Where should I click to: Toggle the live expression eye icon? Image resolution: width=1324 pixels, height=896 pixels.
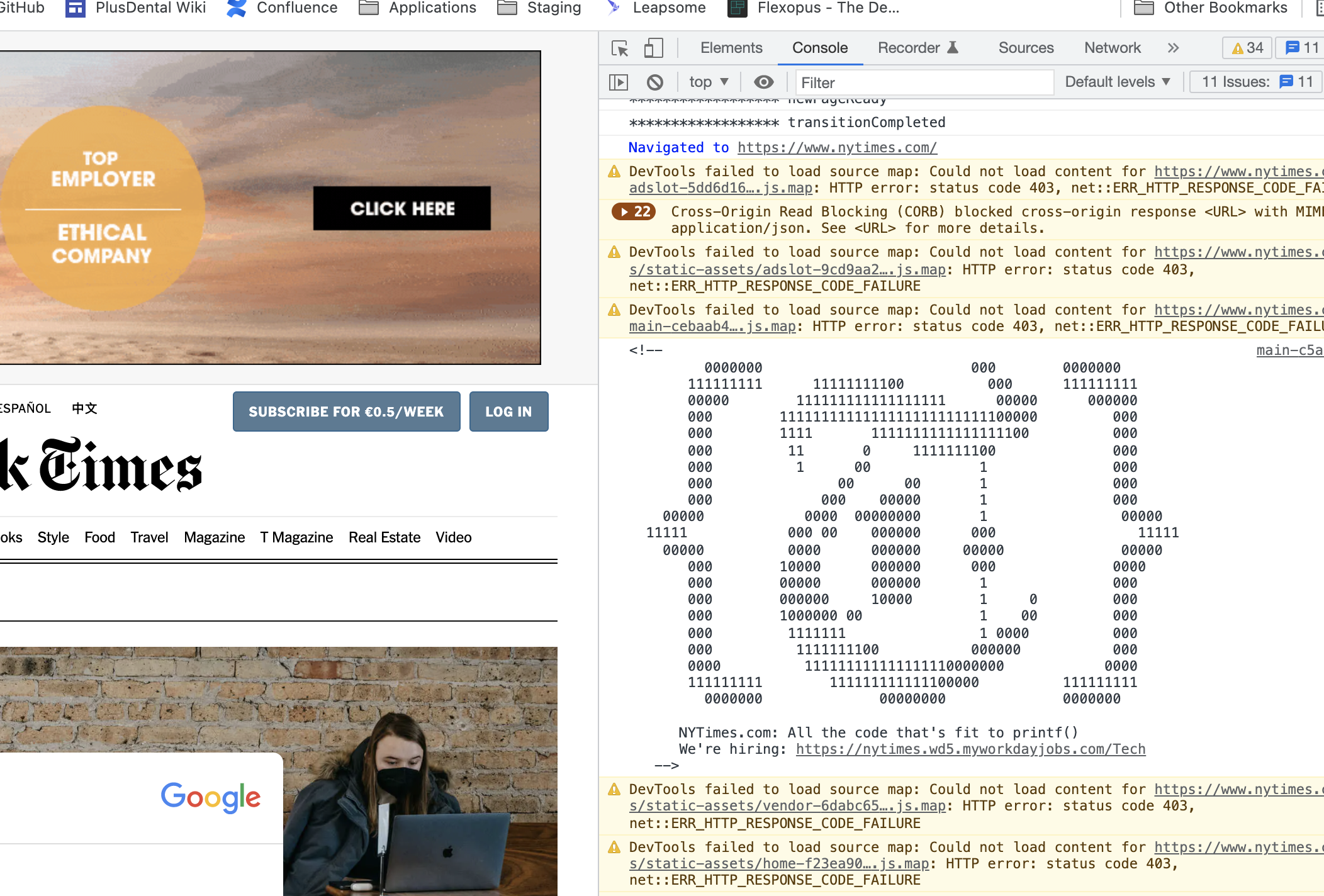coord(763,82)
